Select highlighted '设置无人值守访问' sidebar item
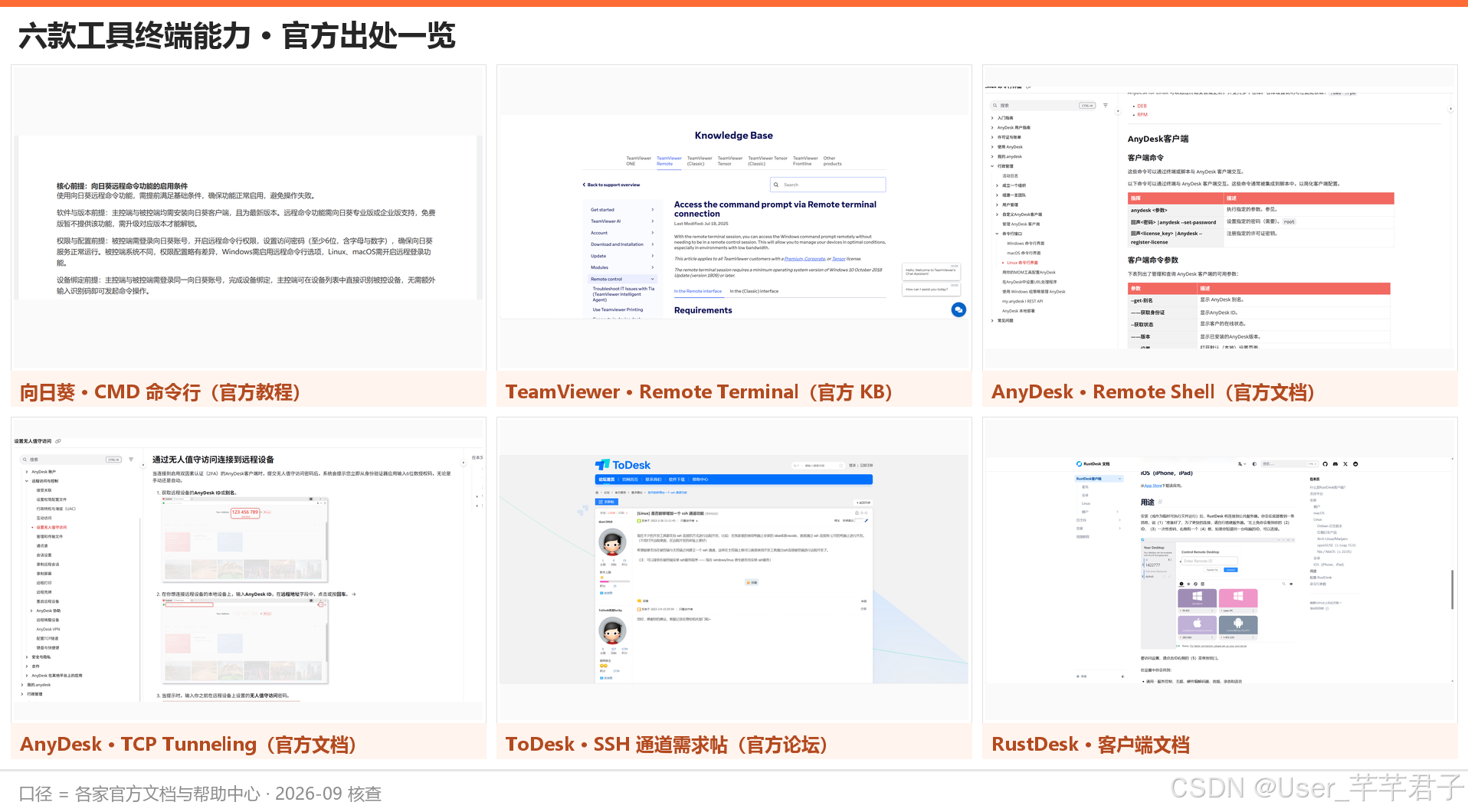Viewport: 1468px width, 812px height. [51, 527]
